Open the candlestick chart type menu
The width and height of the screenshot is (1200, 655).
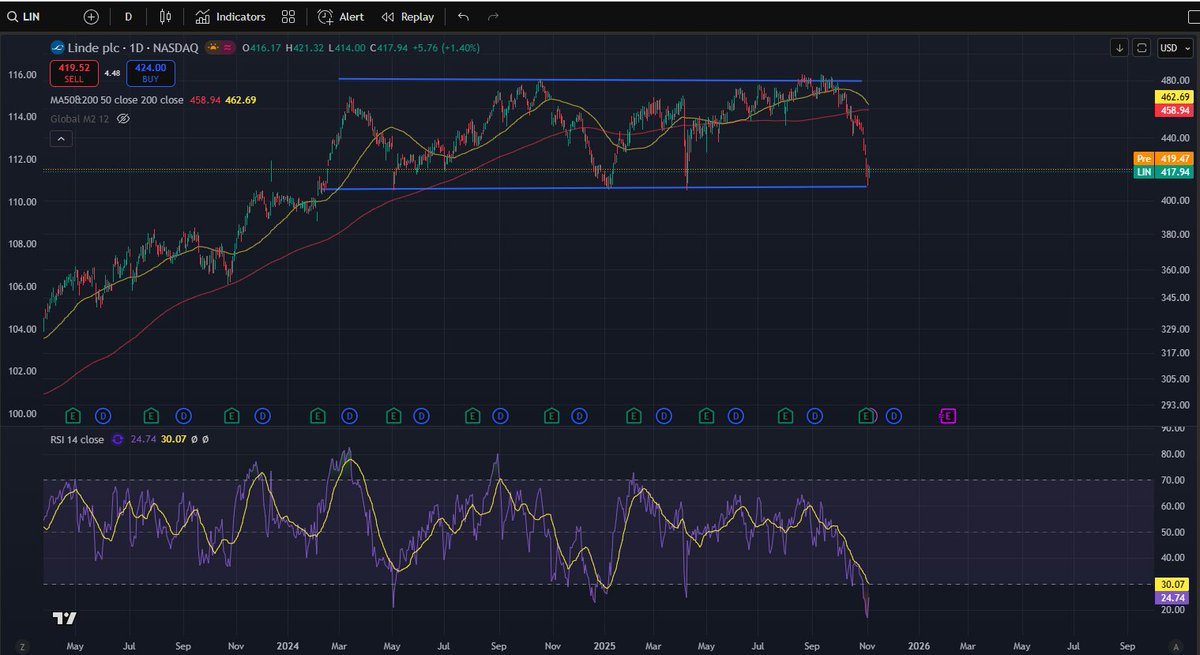pos(165,17)
